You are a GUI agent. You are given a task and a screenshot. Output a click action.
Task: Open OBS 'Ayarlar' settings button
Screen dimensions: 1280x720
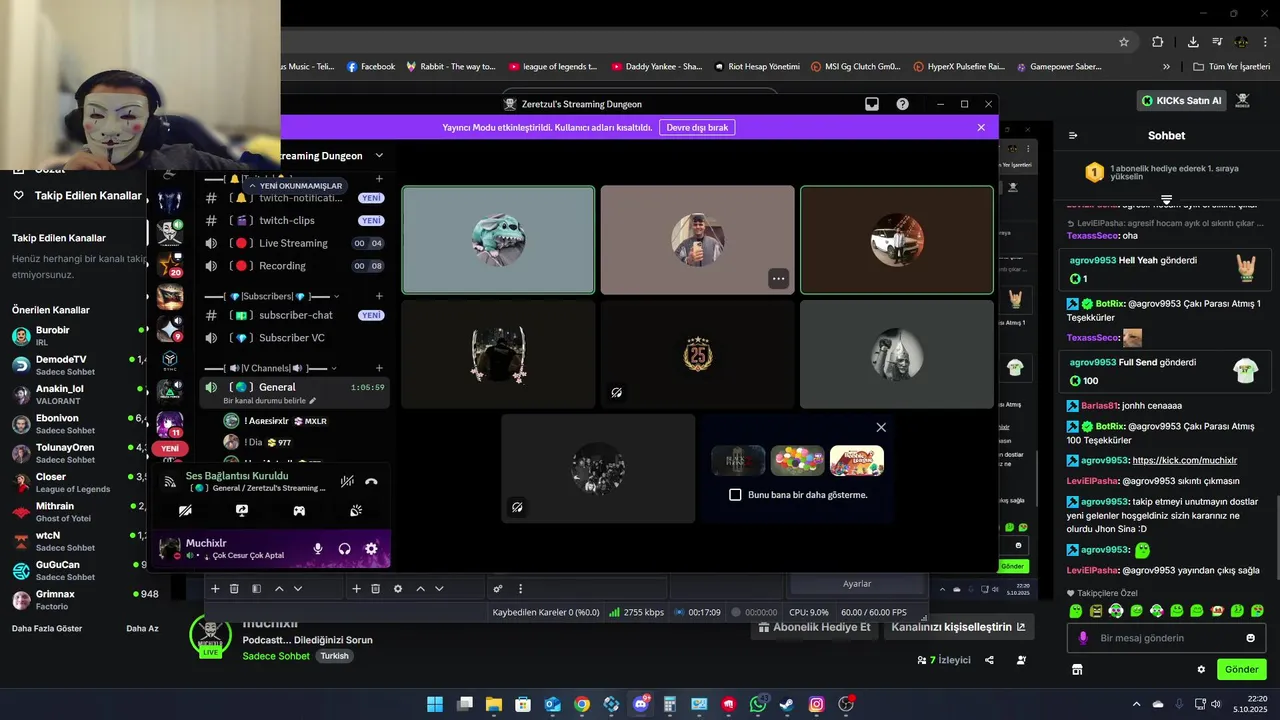857,584
